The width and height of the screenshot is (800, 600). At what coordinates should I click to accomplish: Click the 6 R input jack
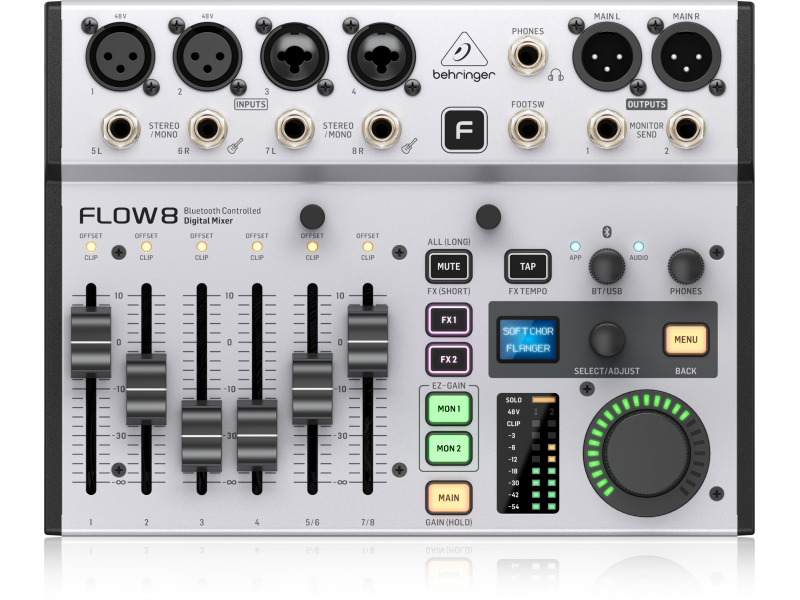coord(208,129)
